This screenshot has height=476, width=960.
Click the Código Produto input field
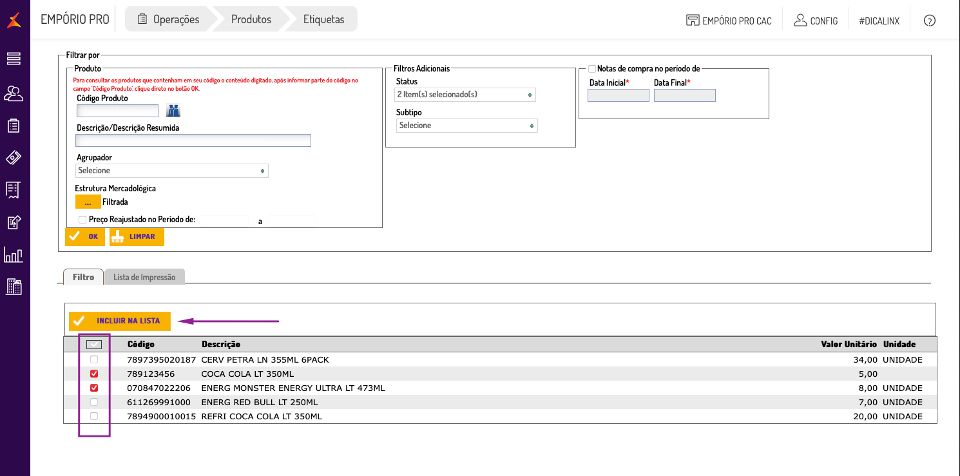(118, 110)
